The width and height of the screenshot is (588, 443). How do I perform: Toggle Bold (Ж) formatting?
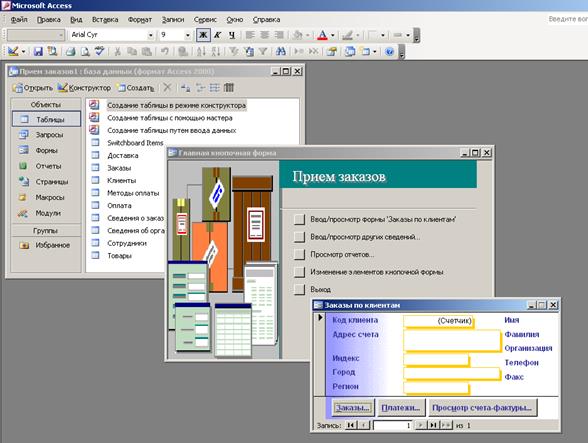tap(203, 35)
